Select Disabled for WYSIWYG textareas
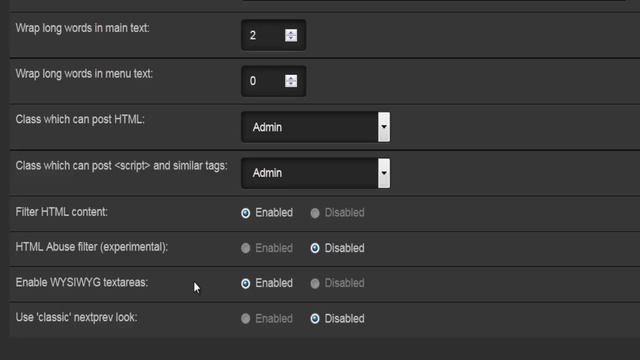This screenshot has width=640, height=360. pos(315,283)
